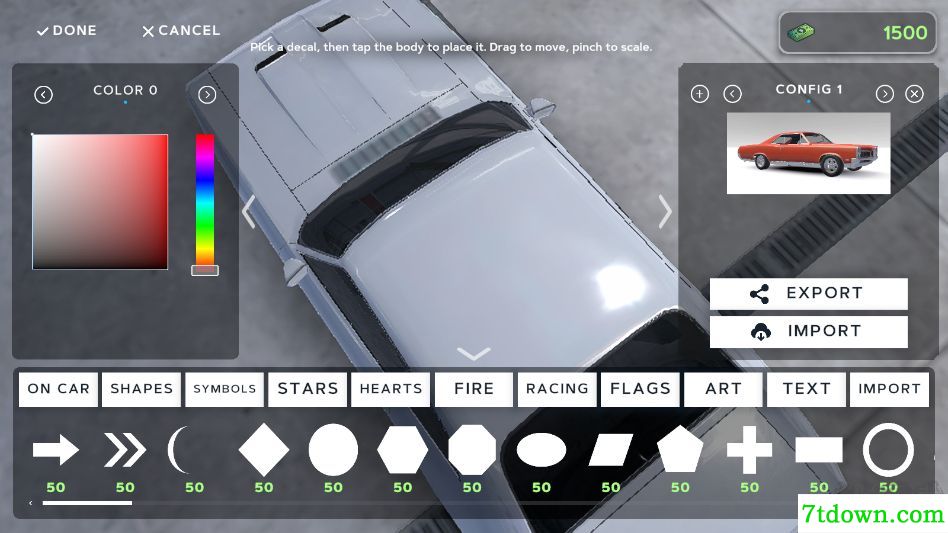Switch to the FLAGS tab
Screen dimensions: 948x533
click(x=640, y=389)
